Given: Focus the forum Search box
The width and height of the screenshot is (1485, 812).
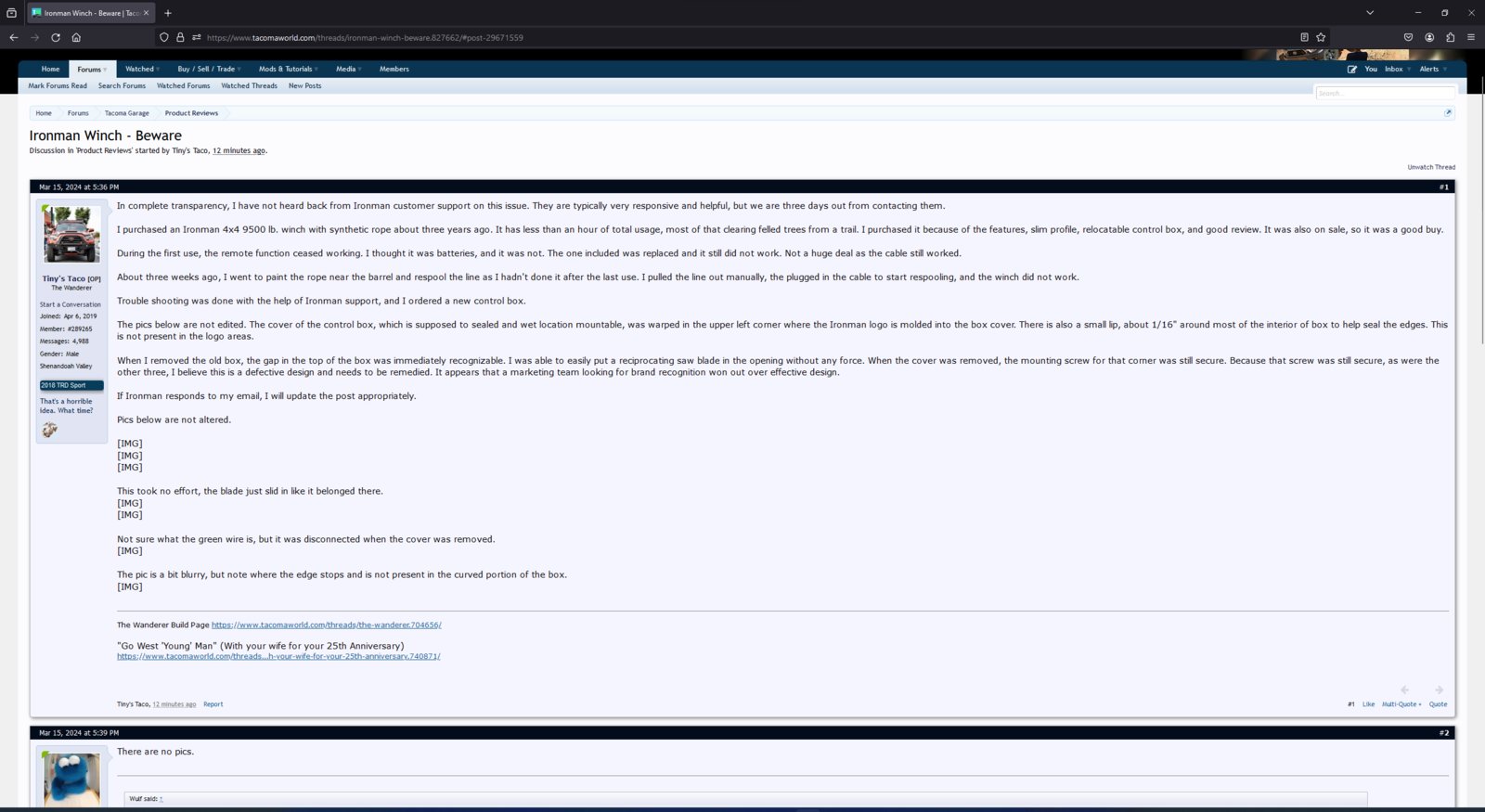Looking at the screenshot, I should pos(1385,93).
